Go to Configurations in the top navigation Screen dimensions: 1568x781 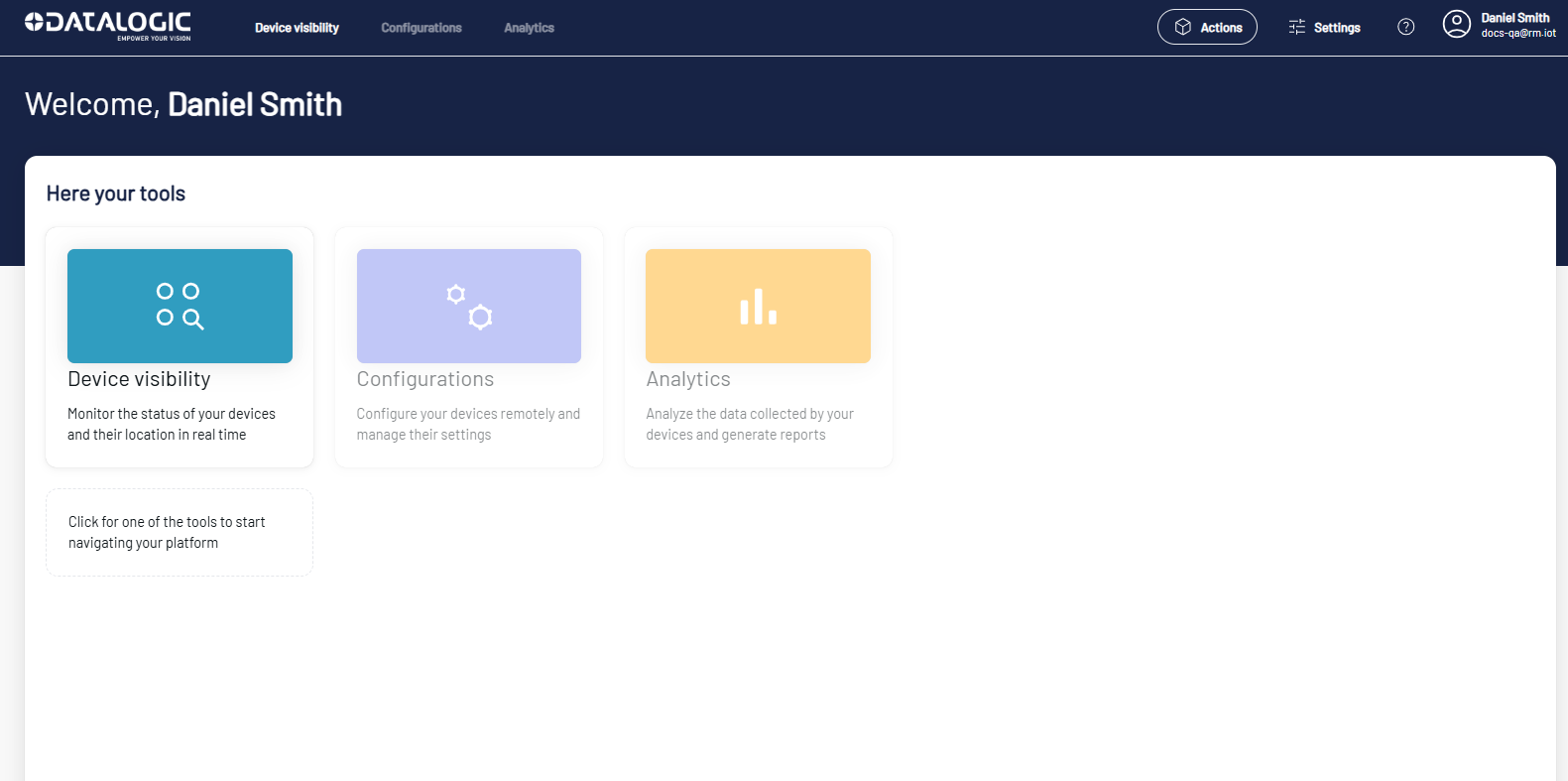point(422,28)
